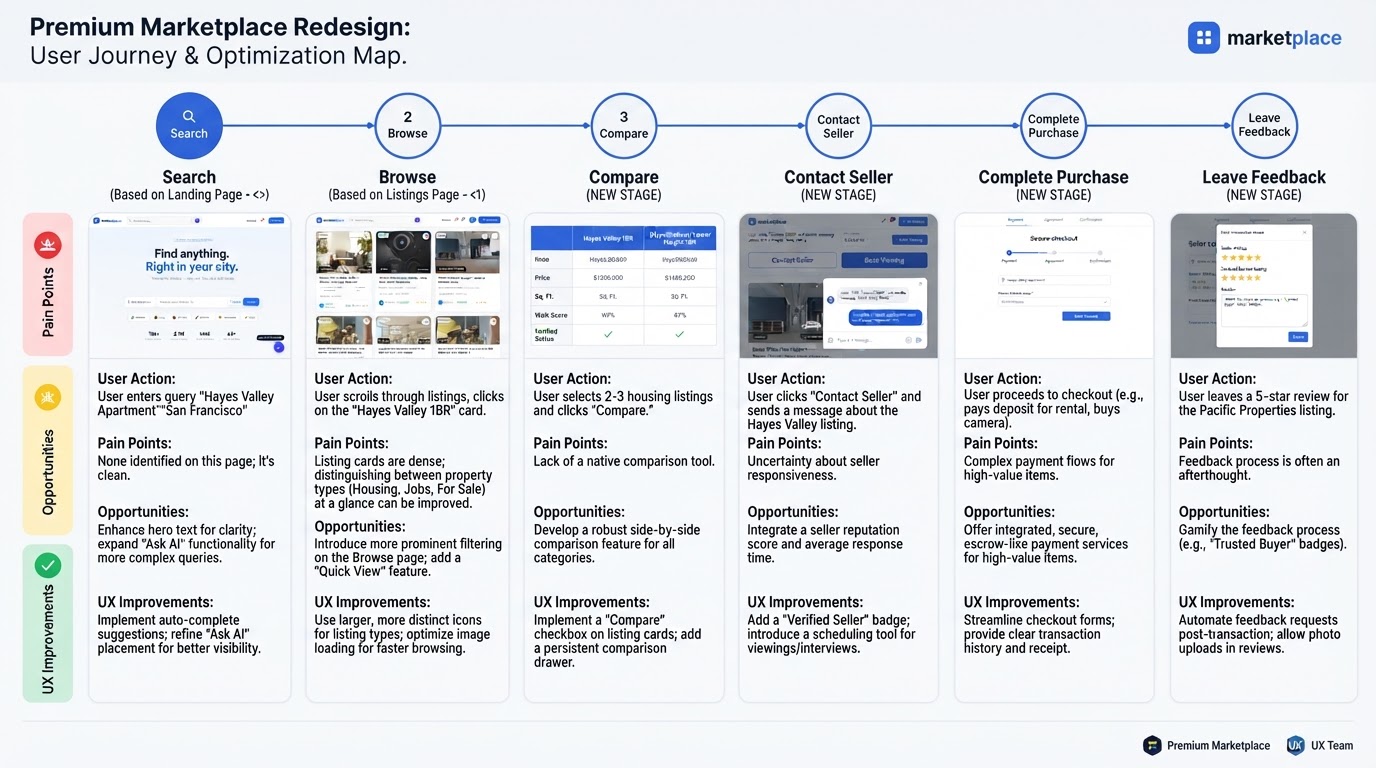
Task: Select the Pain Points side label
Action: 48,301
